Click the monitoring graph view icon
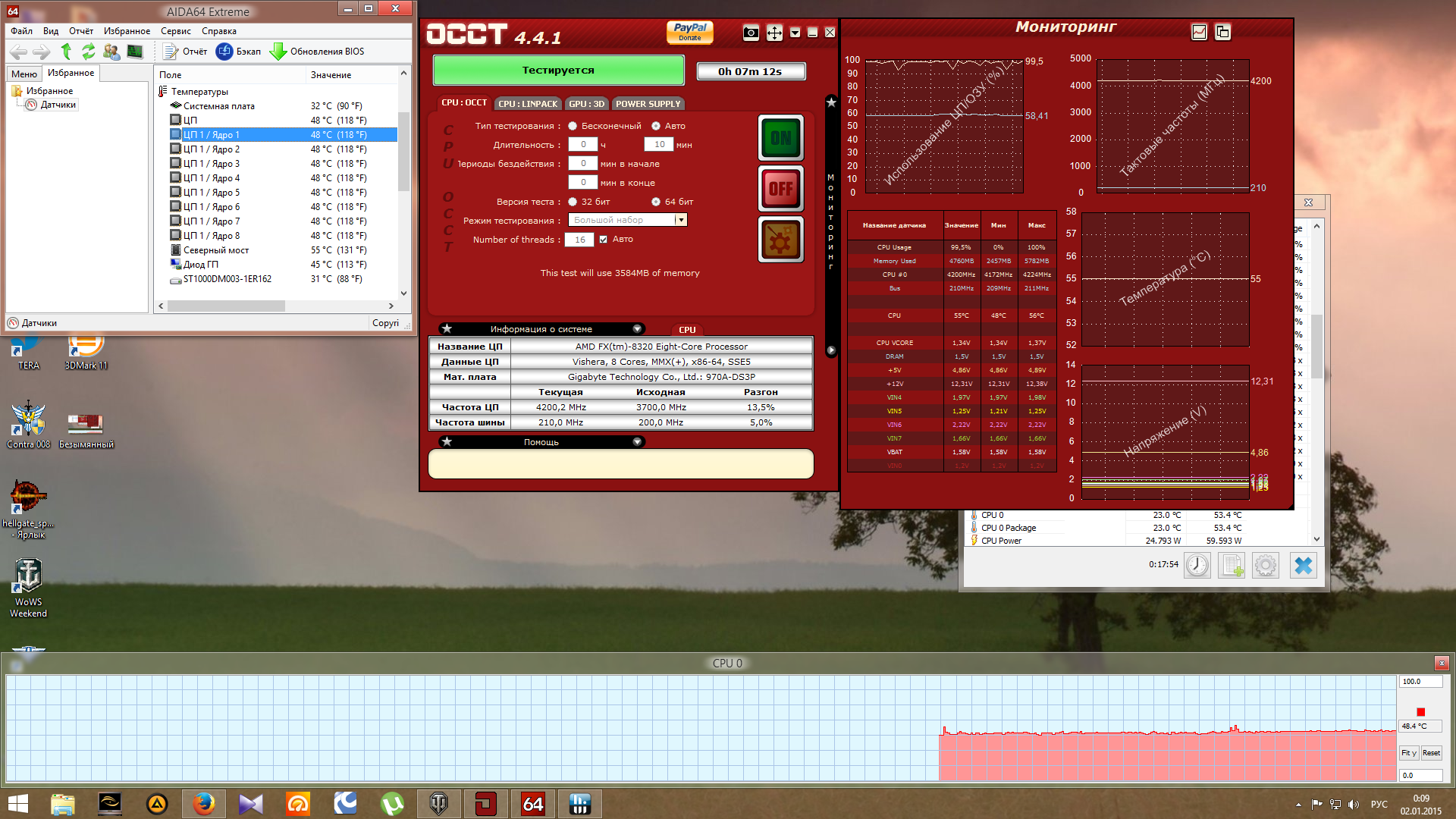 click(1199, 33)
